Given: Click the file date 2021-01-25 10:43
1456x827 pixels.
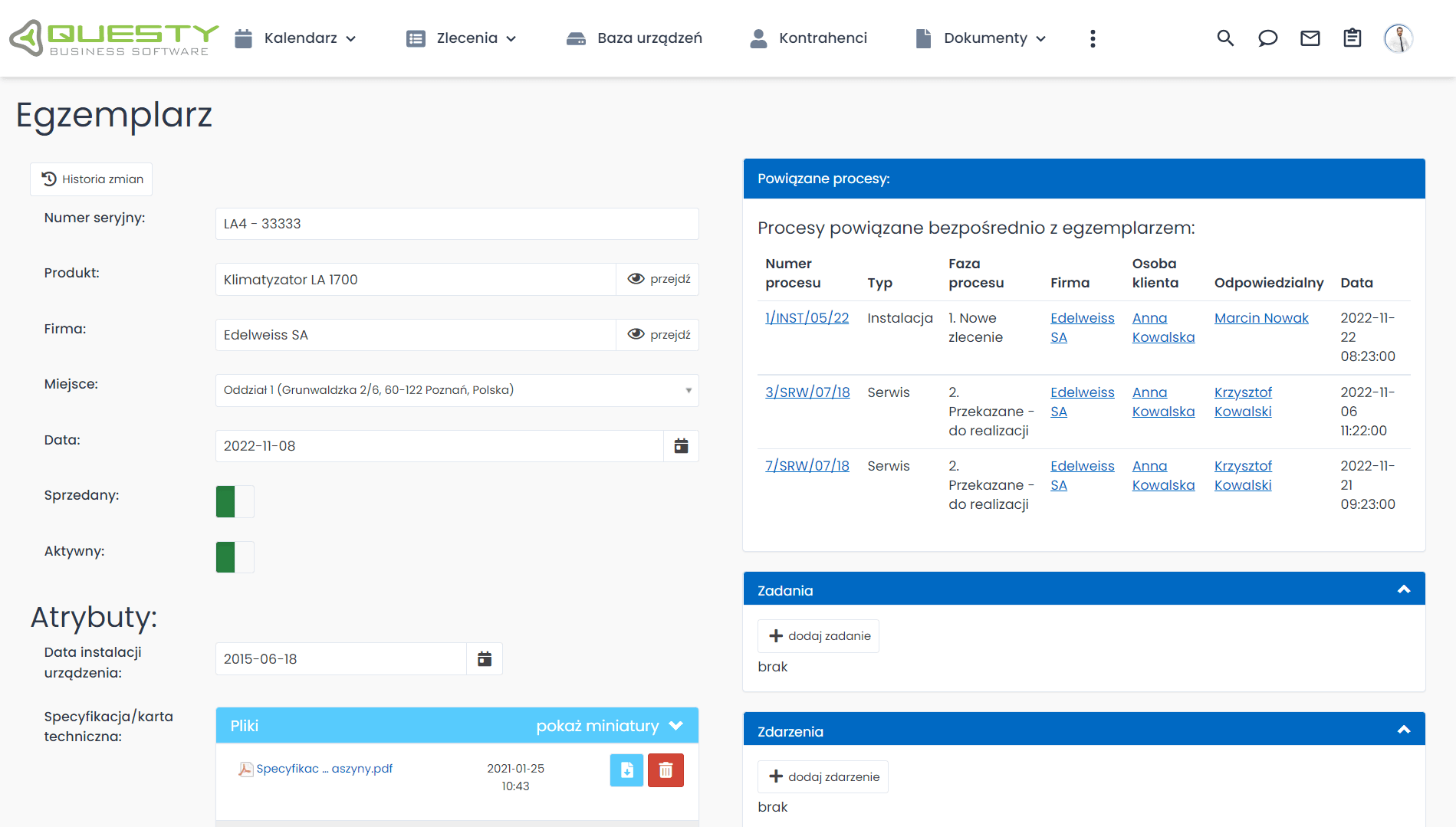Looking at the screenshot, I should 516,777.
